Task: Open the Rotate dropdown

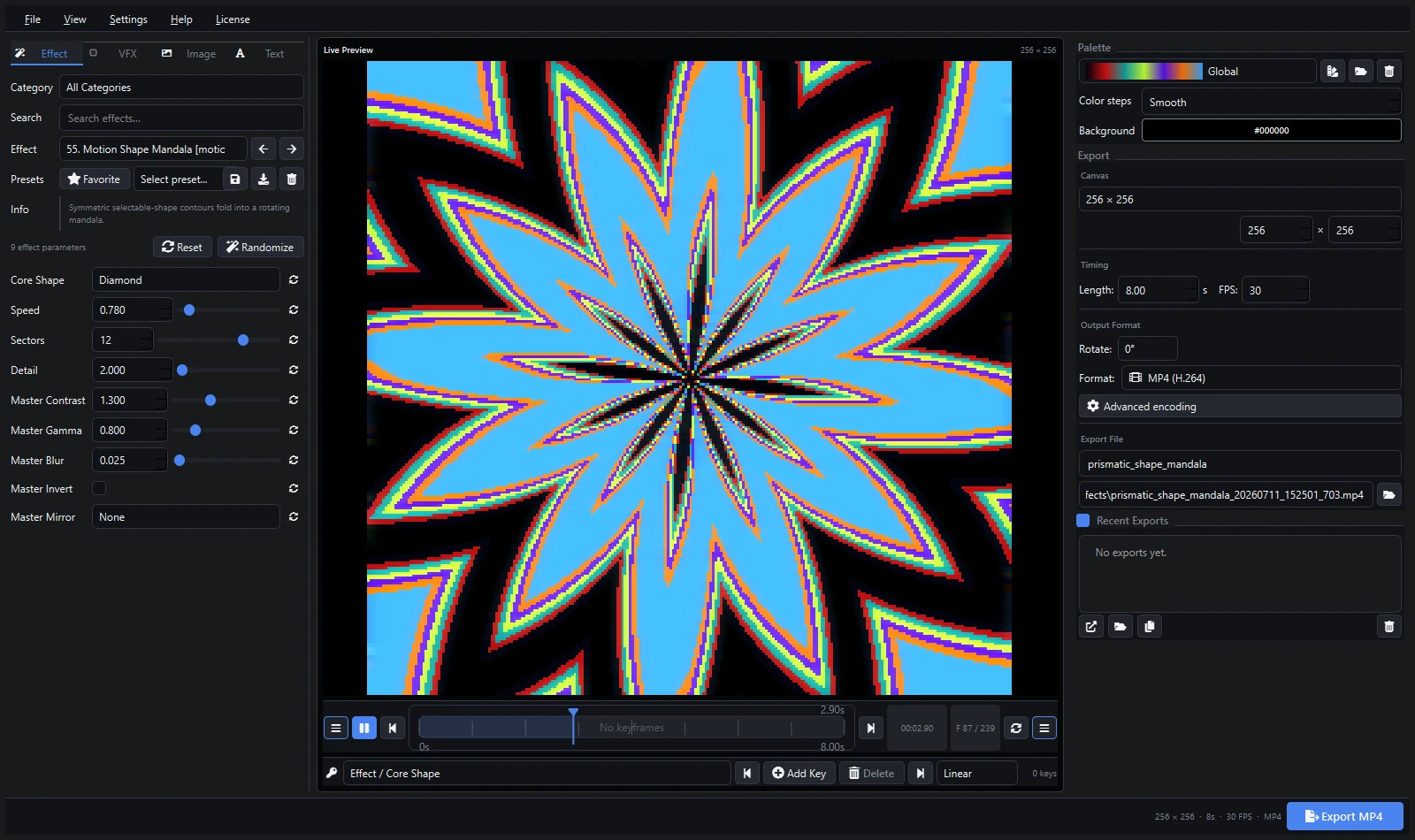Action: (1148, 349)
